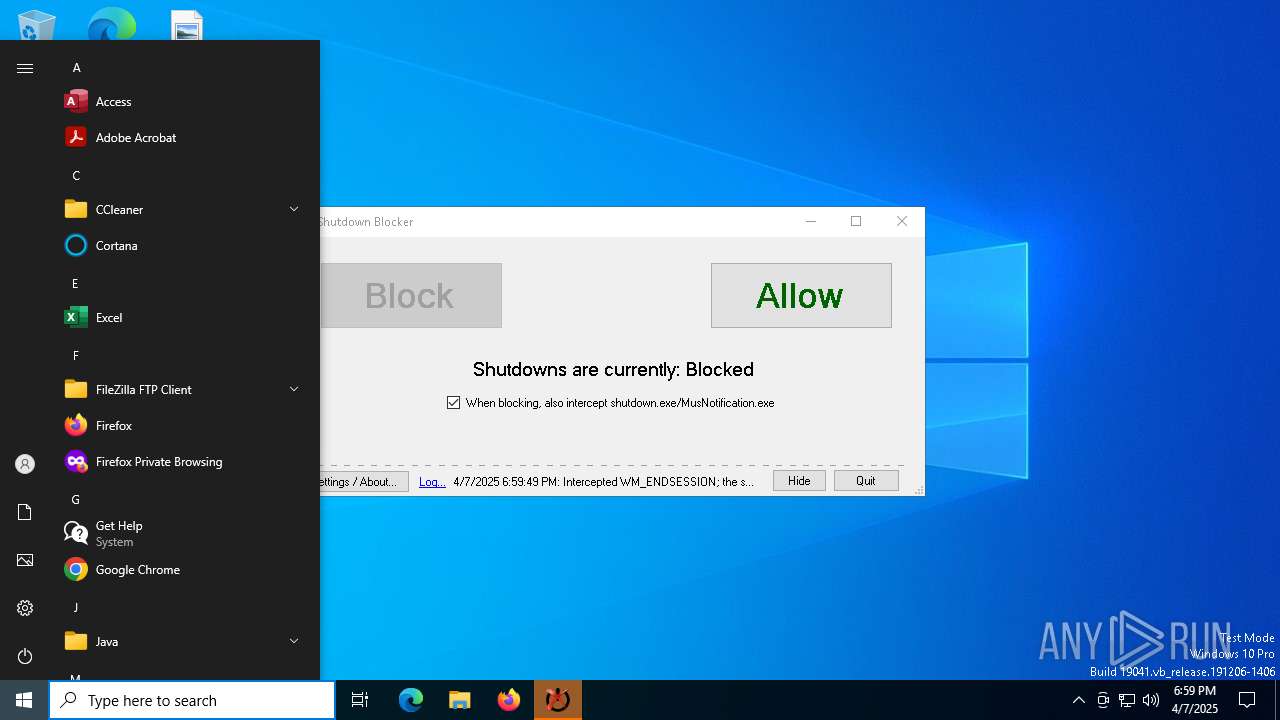Viewport: 1280px width, 720px height.
Task: Open Task View on the taskbar
Action: (360, 700)
